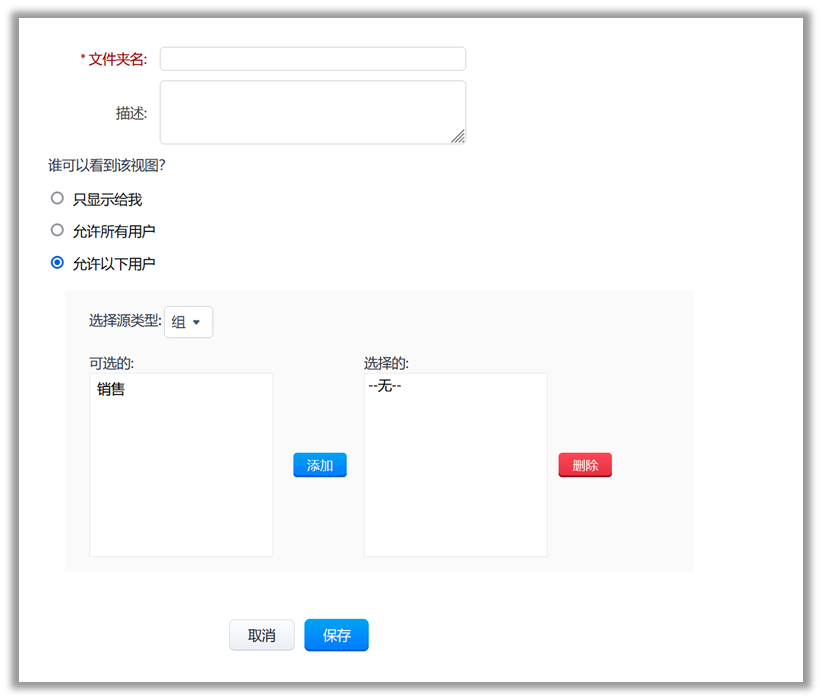
Task: Save the folder with 保存 button
Action: coord(336,635)
